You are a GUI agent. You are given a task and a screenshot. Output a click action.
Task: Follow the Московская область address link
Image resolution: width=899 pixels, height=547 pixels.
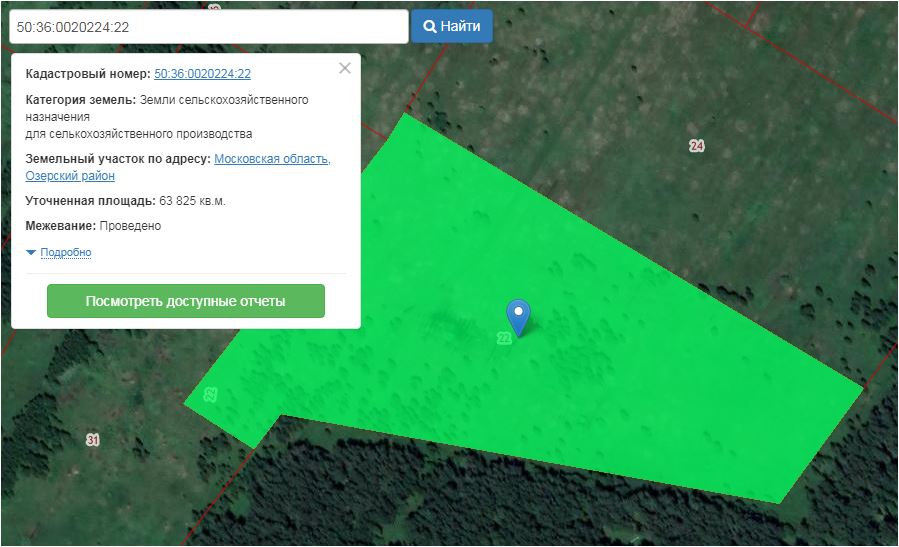pos(272,159)
